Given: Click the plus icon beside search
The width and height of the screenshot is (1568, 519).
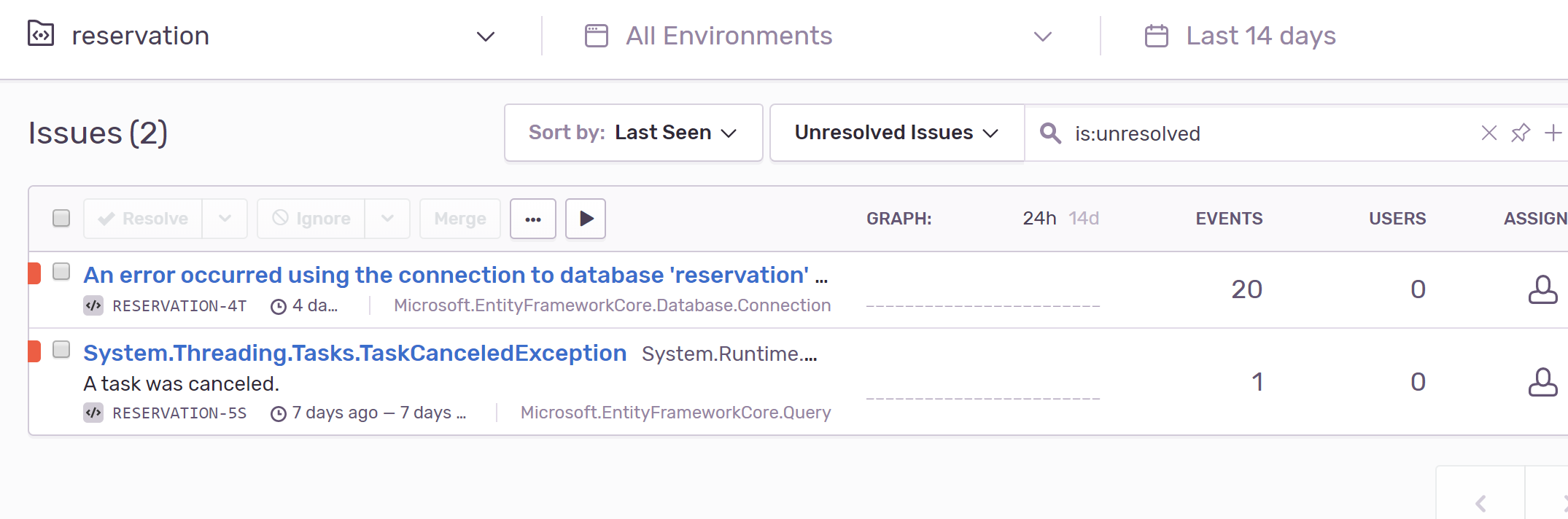Looking at the screenshot, I should tap(1553, 133).
